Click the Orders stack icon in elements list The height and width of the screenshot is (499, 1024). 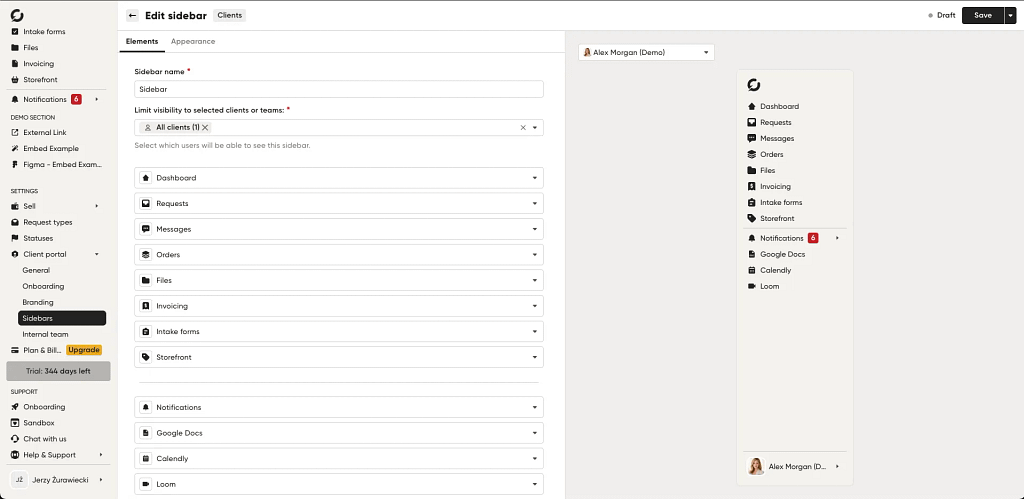(x=146, y=255)
